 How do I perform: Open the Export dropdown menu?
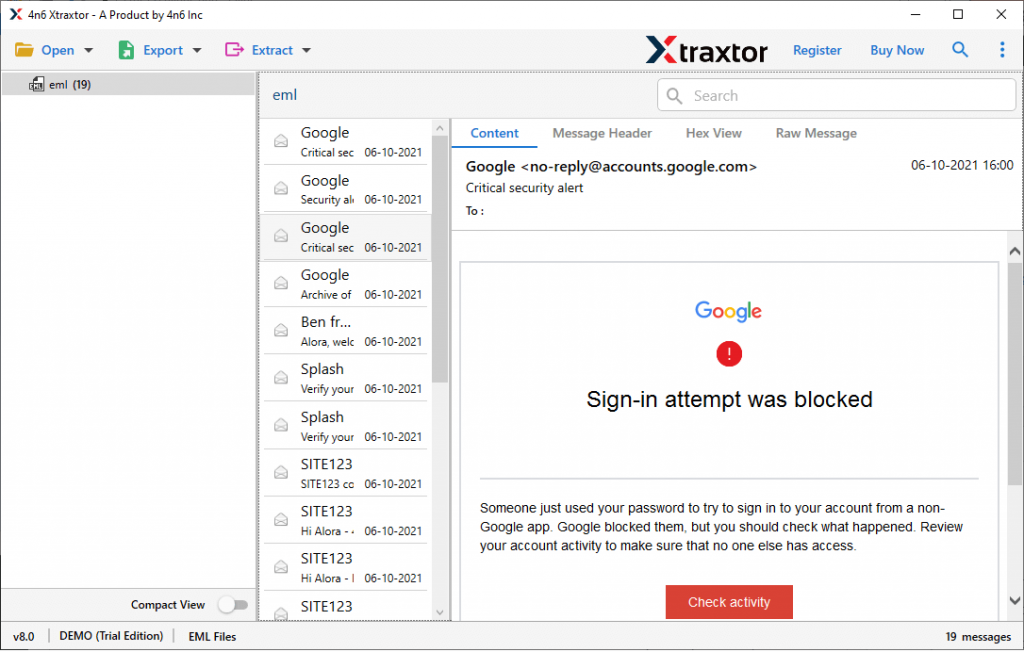tap(195, 49)
